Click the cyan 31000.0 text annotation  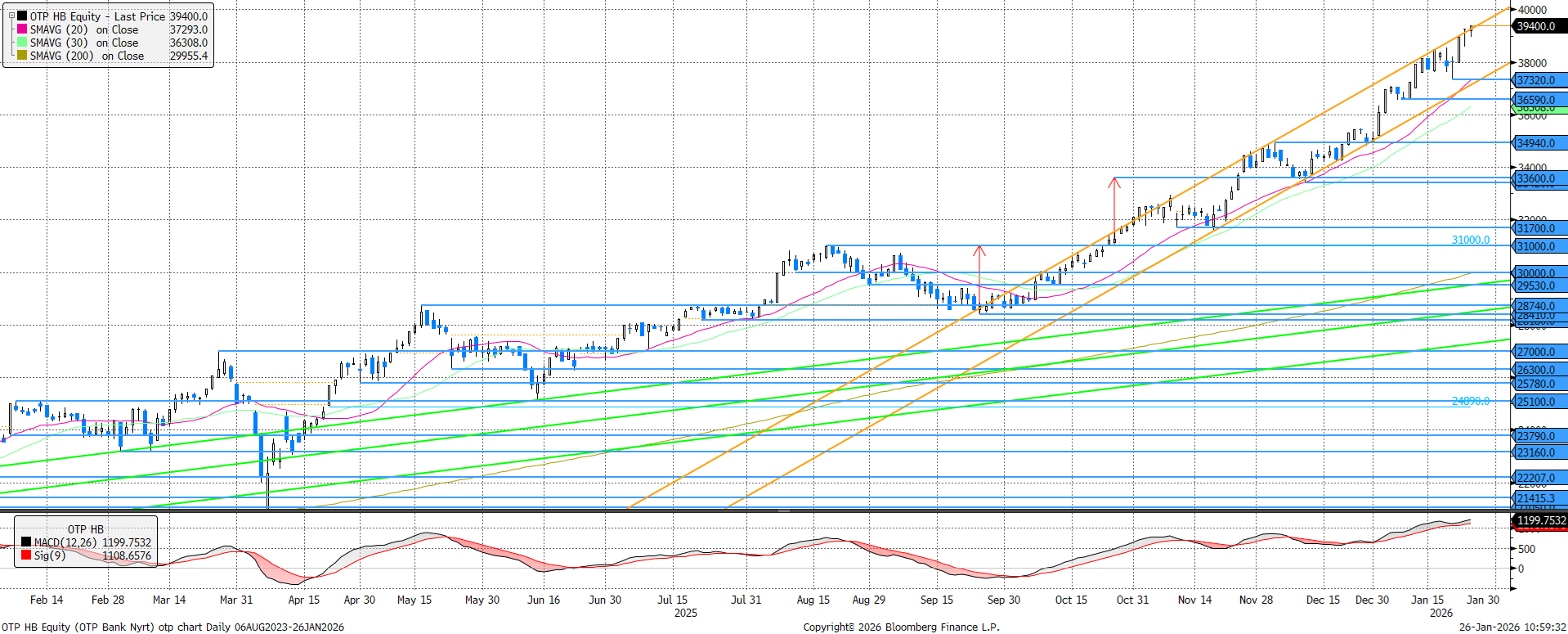1470,240
